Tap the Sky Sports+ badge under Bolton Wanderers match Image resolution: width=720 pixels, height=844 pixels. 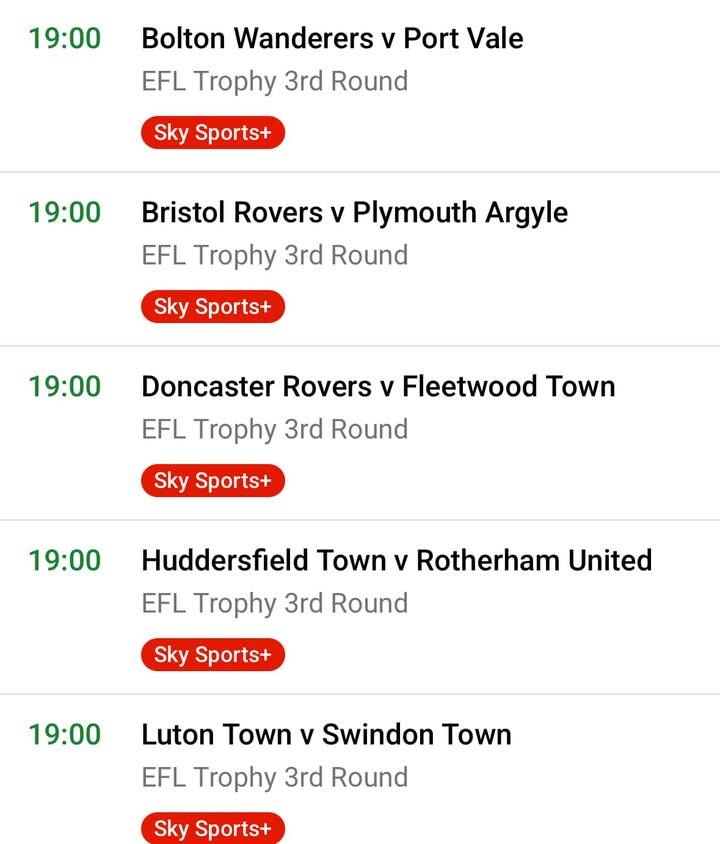tap(213, 133)
